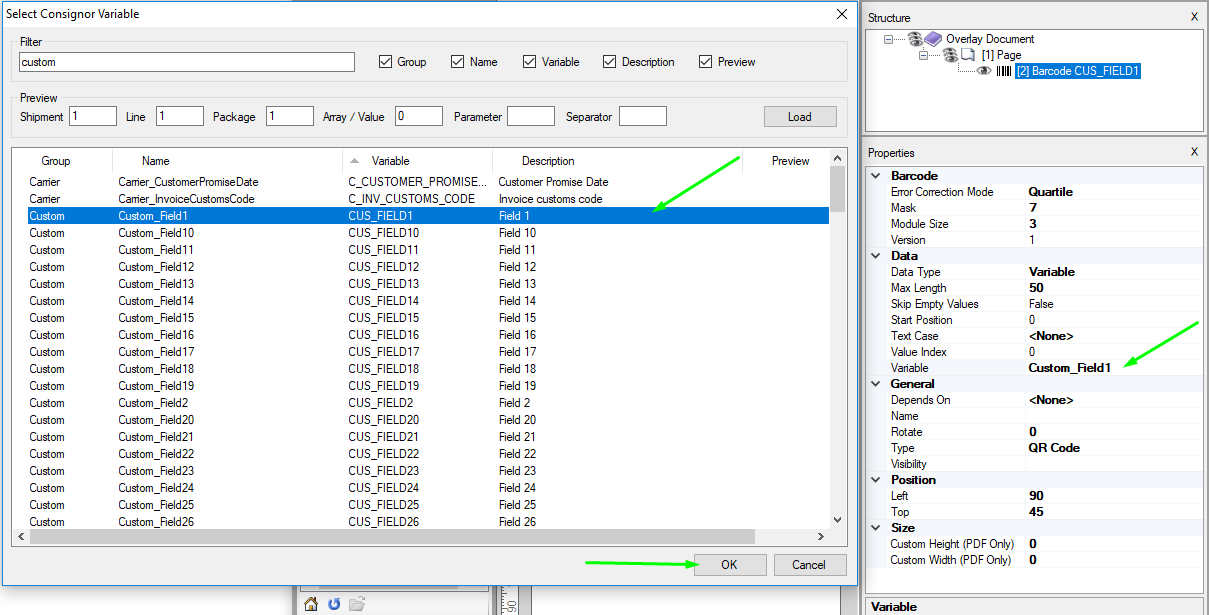Toggle visibility eye of Barcode CUS_FIELD1

[984, 71]
